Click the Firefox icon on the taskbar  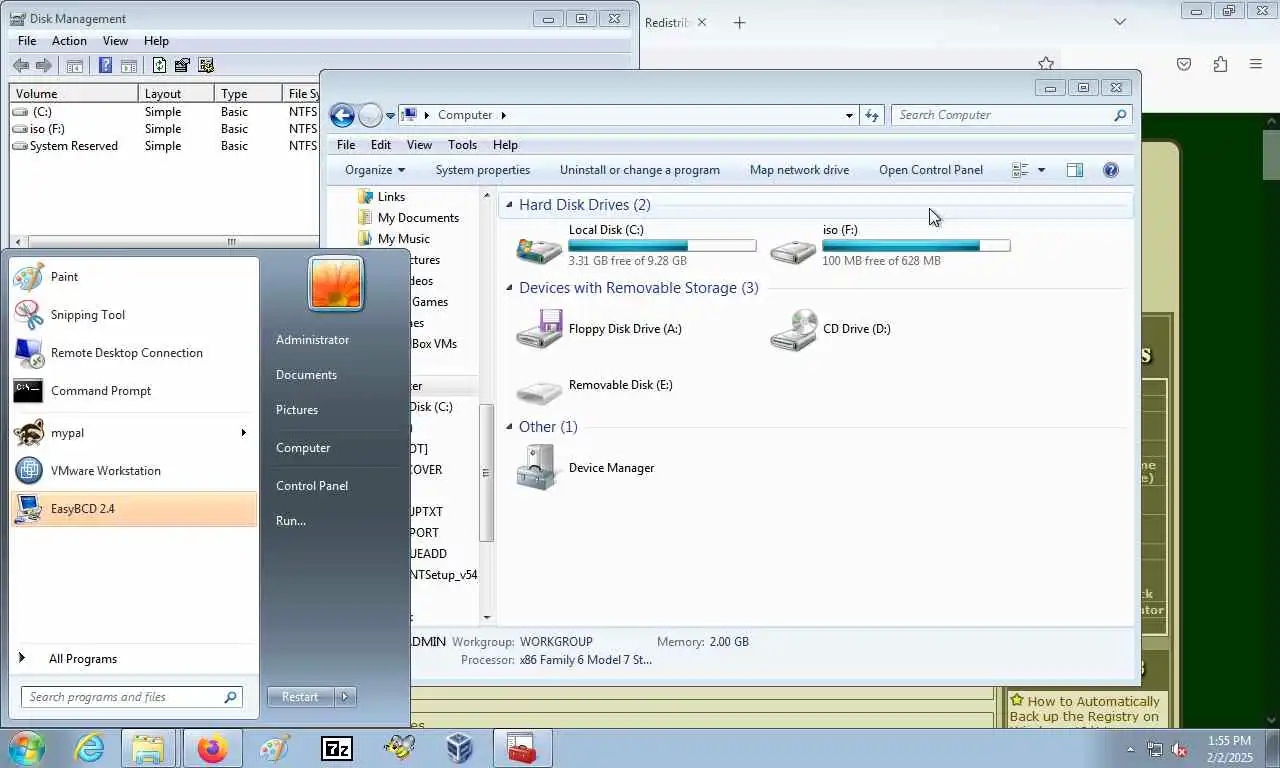(212, 748)
